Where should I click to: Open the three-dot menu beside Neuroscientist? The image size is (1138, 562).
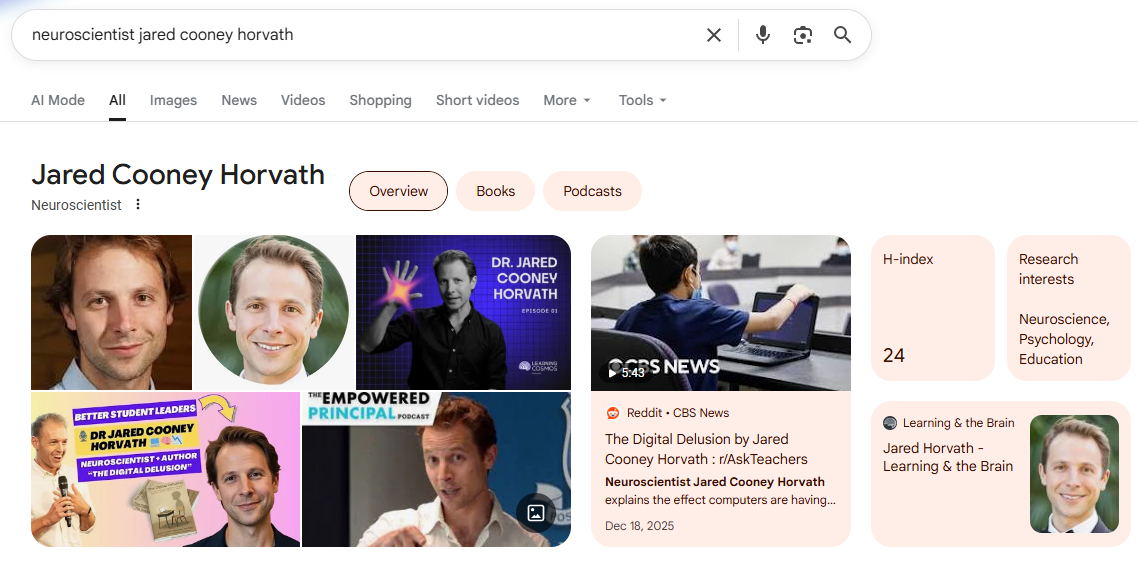138,205
